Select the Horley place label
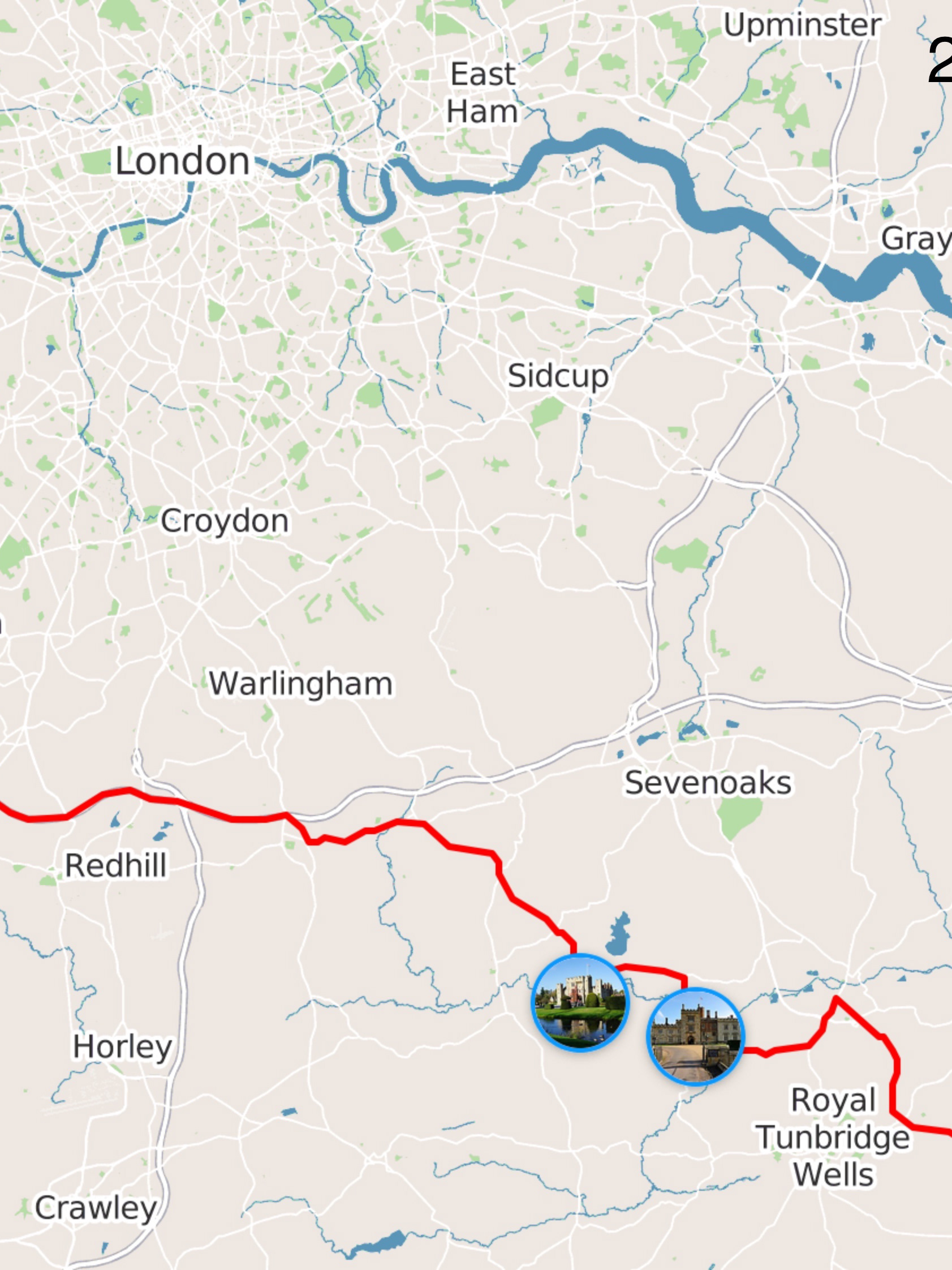Image resolution: width=952 pixels, height=1270 pixels. tap(122, 1047)
